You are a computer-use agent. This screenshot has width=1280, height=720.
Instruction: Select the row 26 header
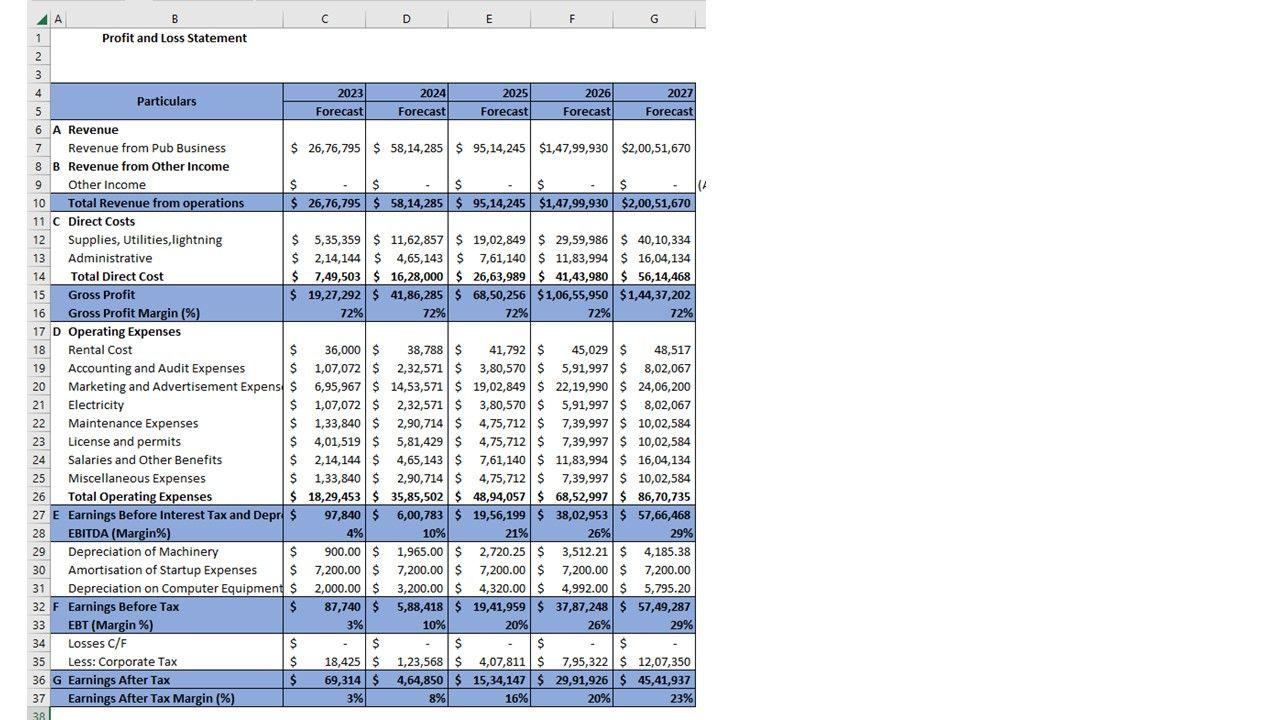tap(39, 497)
